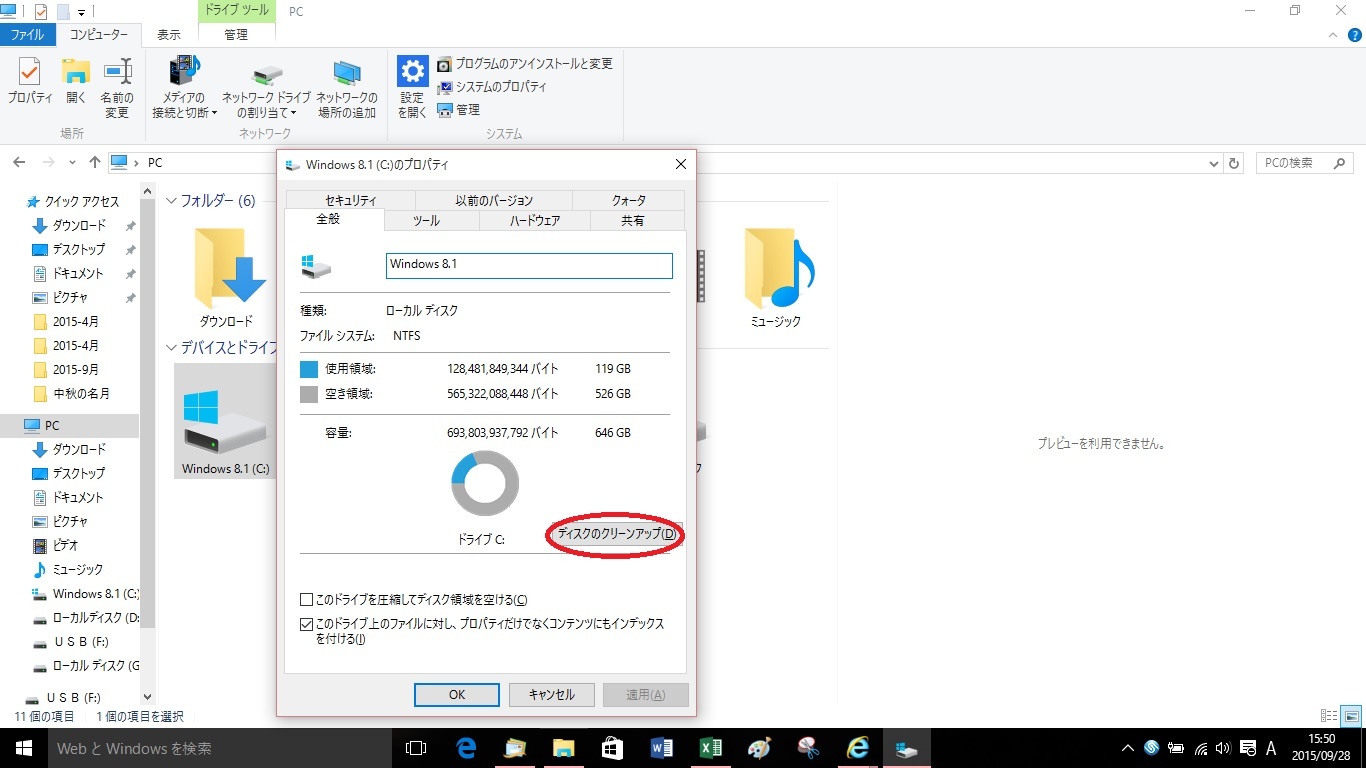Open Snipping Tool from the taskbar

pos(808,748)
